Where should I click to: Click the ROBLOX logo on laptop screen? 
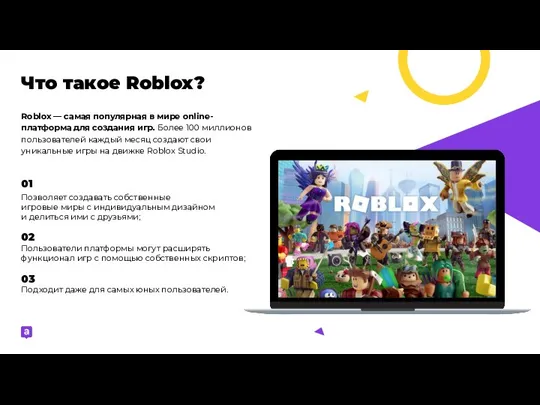pos(386,204)
